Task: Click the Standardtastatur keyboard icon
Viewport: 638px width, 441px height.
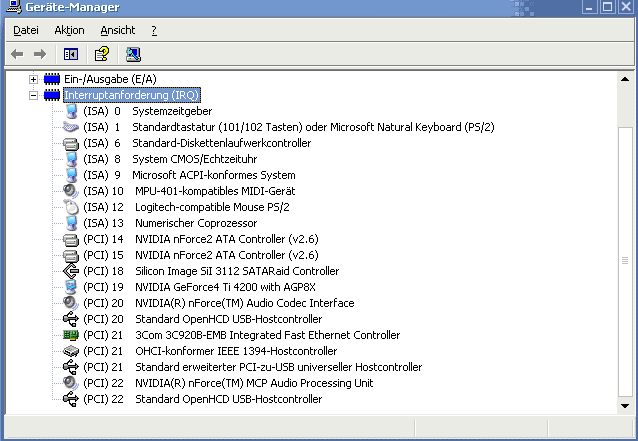Action: [x=71, y=127]
